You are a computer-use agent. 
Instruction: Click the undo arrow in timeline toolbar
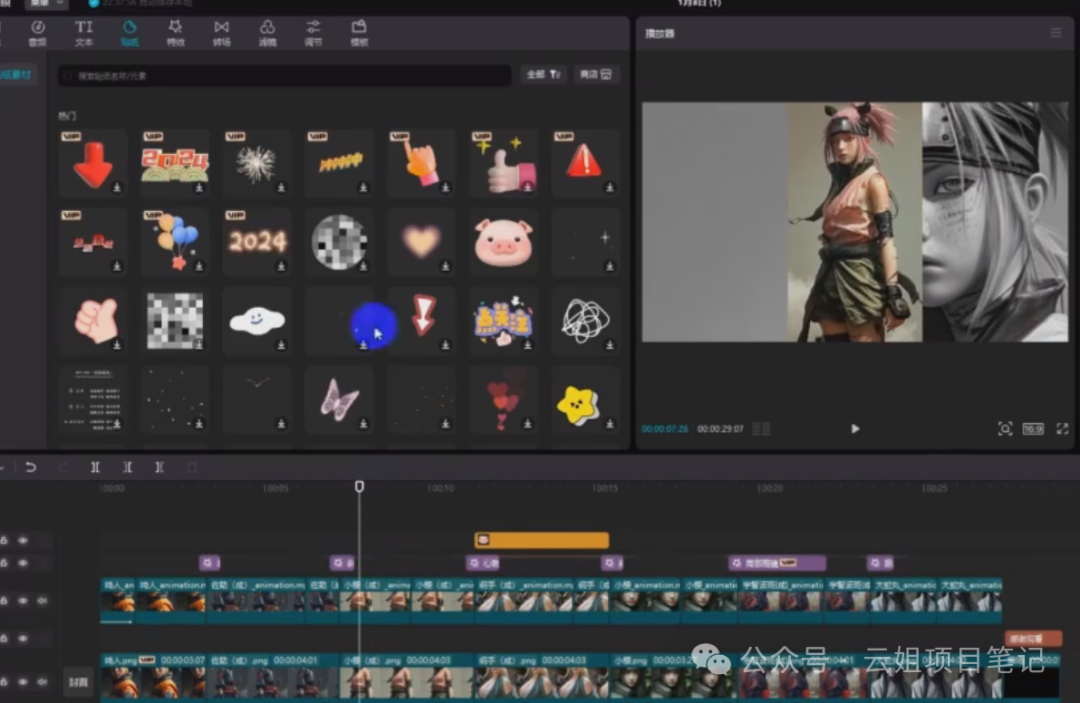(x=30, y=467)
